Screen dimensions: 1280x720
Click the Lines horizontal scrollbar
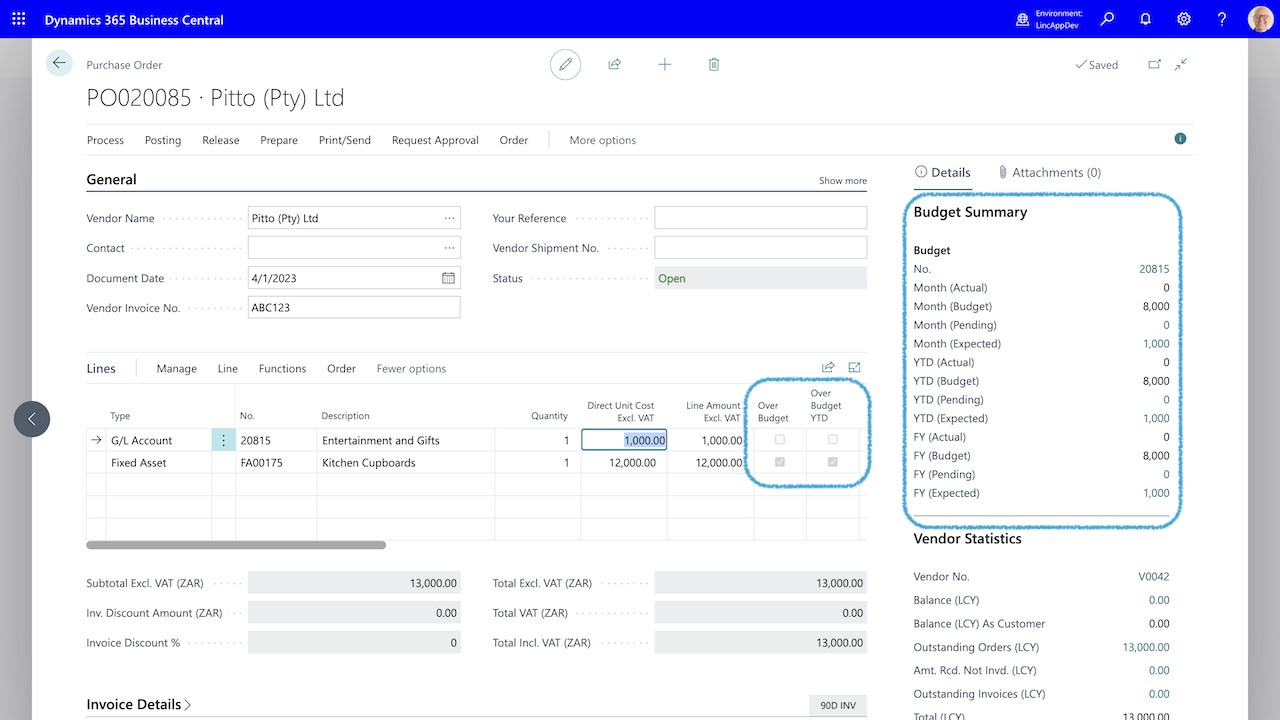pyautogui.click(x=236, y=545)
